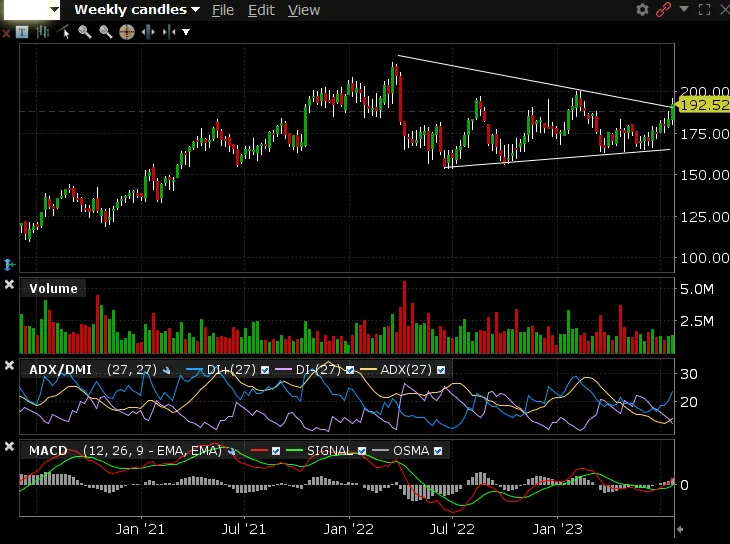The height and width of the screenshot is (544, 730).
Task: Open the View menu
Action: pyautogui.click(x=304, y=10)
